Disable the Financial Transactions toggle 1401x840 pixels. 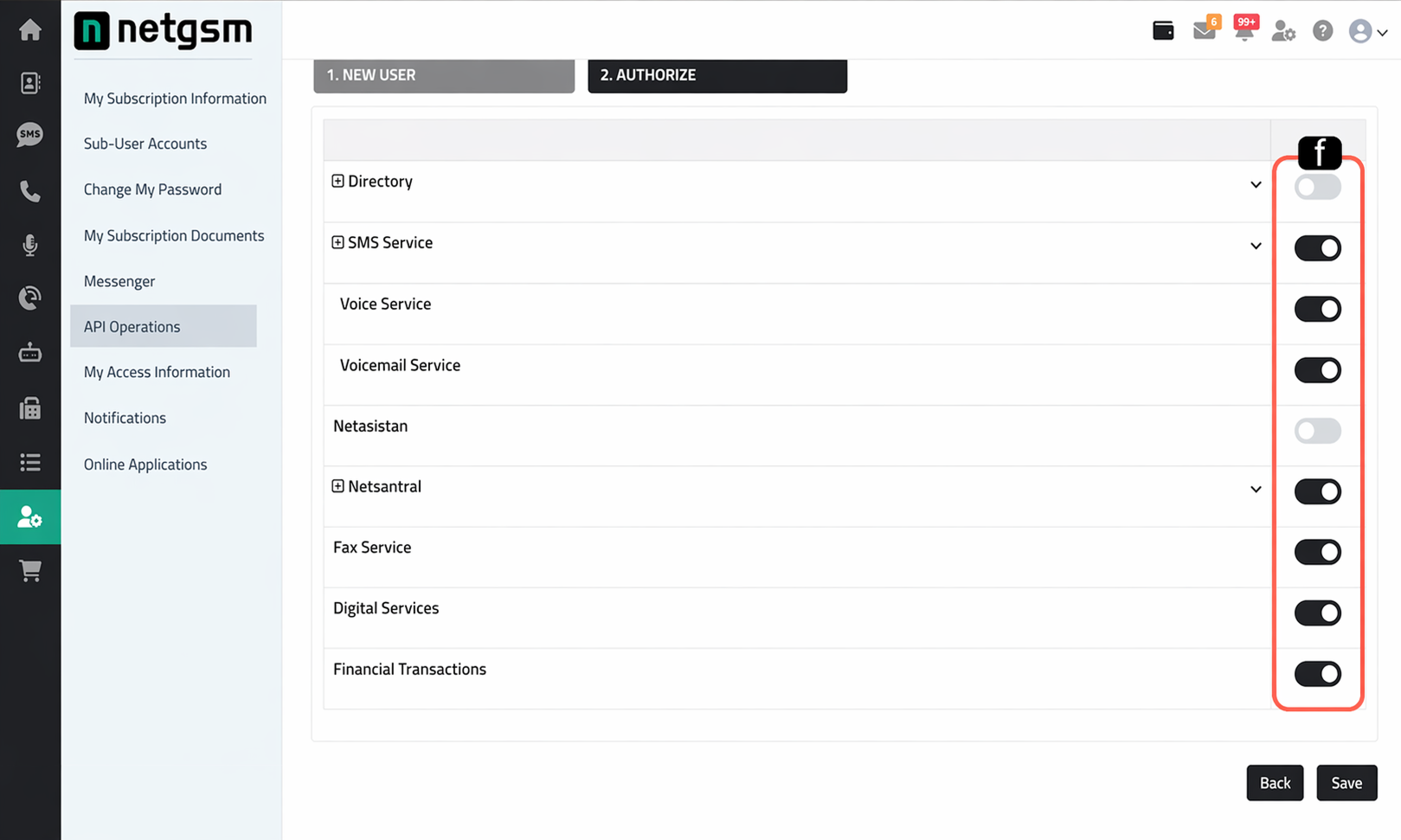pos(1317,674)
